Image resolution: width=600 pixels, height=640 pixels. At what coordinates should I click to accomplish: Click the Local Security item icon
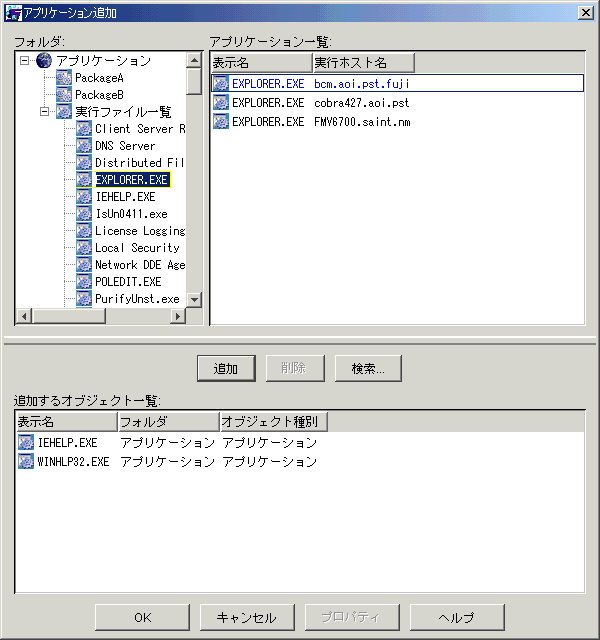coord(84,248)
